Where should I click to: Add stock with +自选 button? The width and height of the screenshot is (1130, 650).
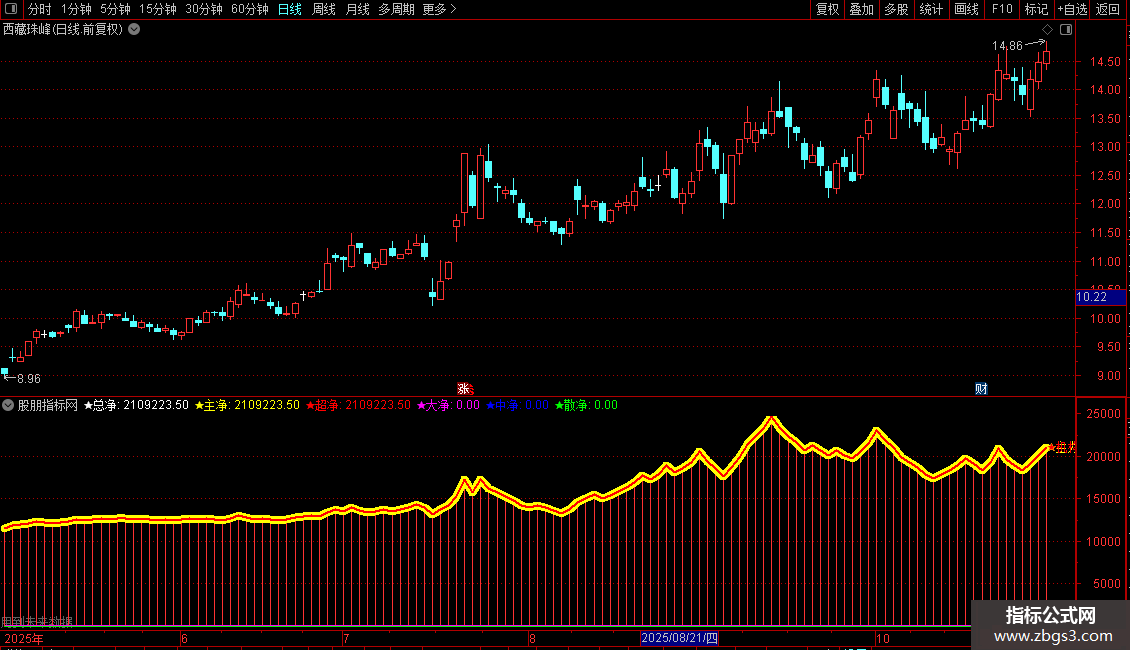click(x=1072, y=9)
